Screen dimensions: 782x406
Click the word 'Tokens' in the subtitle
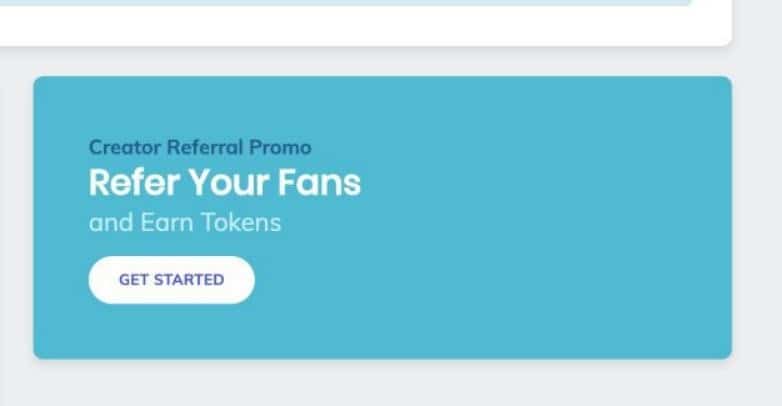coord(245,222)
